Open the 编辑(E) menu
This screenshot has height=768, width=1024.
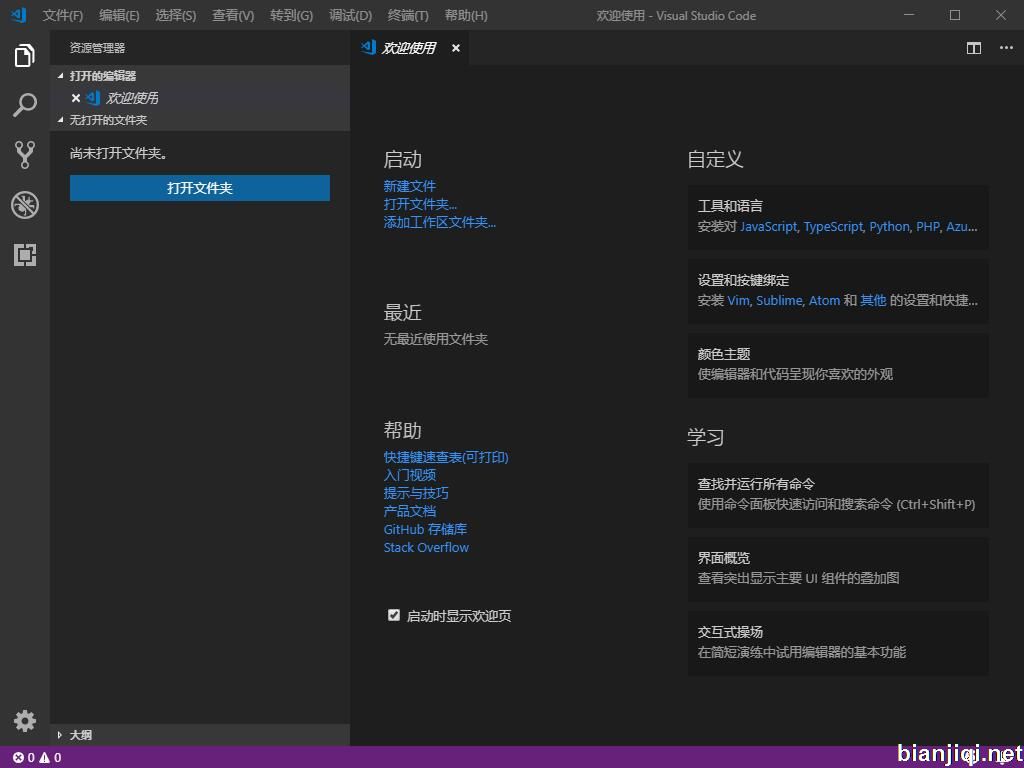119,15
